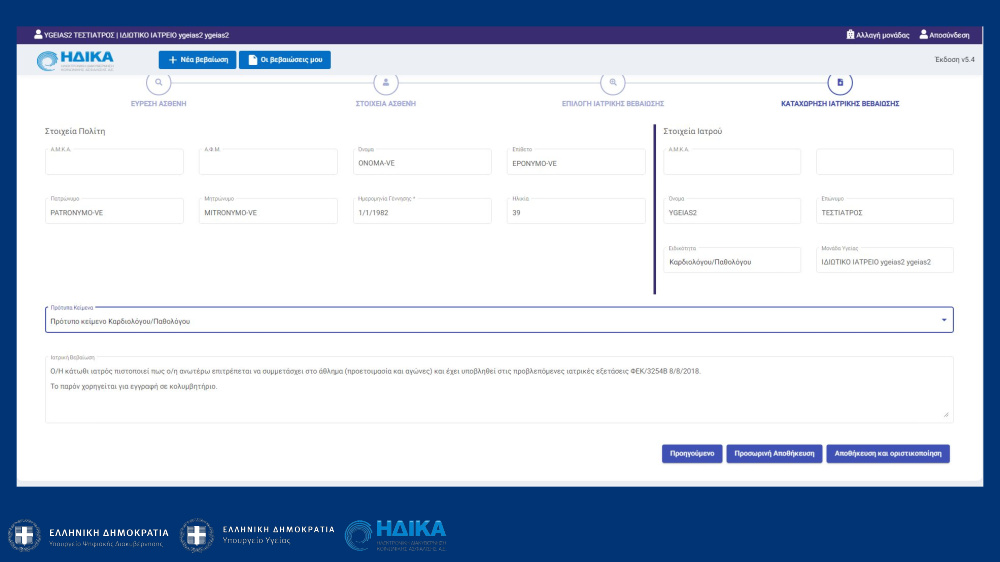
Task: Click the magnifier icon of Επιλογή Ιατρικής Βεβαίωσης step
Action: pyautogui.click(x=613, y=82)
